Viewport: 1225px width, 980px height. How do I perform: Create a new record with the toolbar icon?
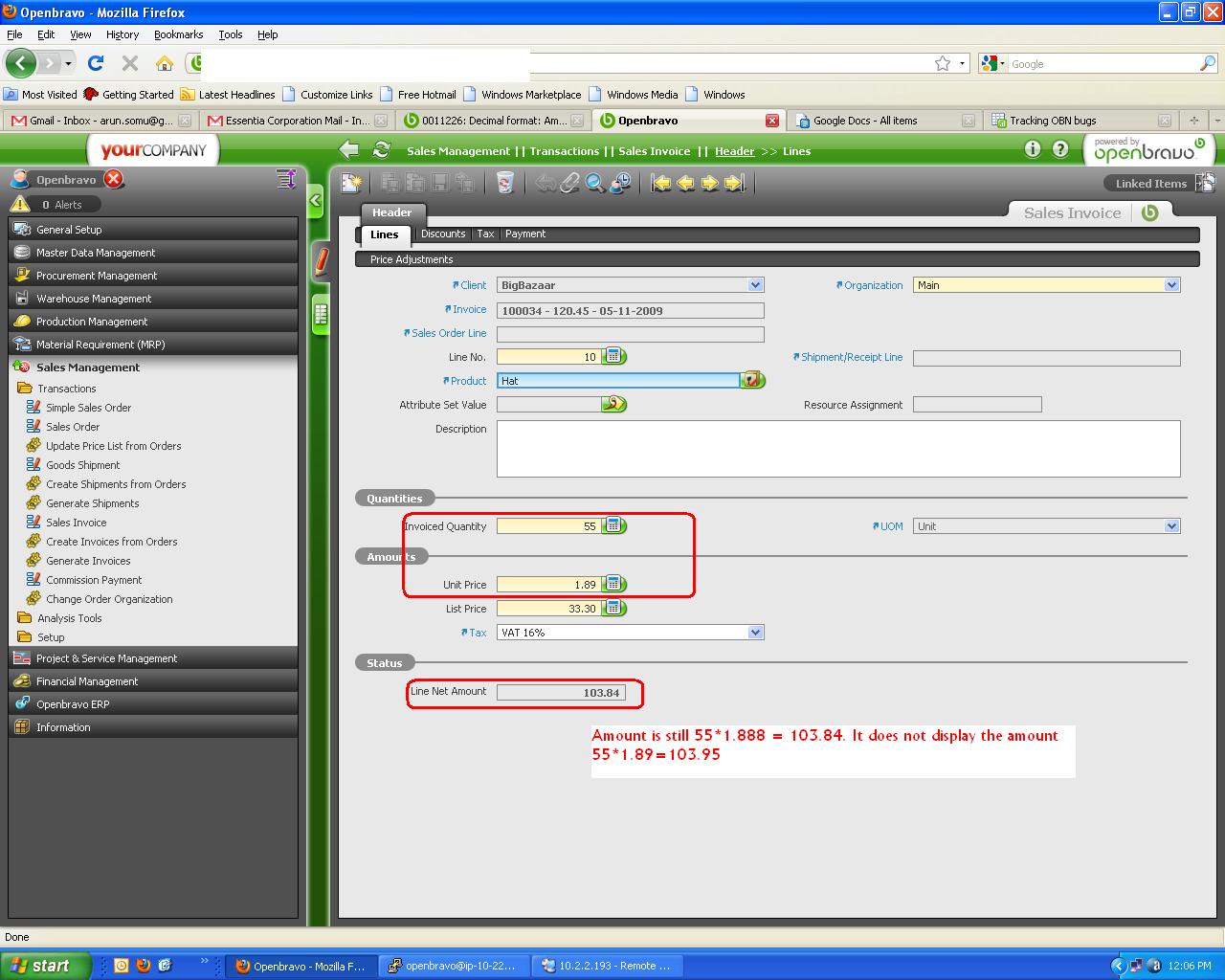coord(352,183)
